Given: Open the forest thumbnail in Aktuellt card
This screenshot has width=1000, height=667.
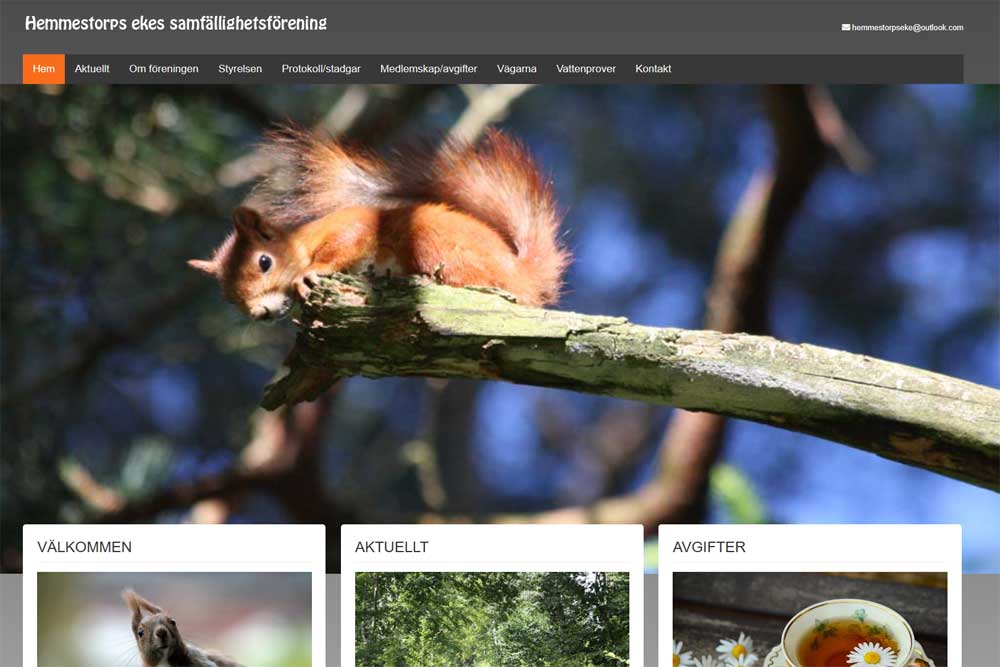Looking at the screenshot, I should pos(492,620).
